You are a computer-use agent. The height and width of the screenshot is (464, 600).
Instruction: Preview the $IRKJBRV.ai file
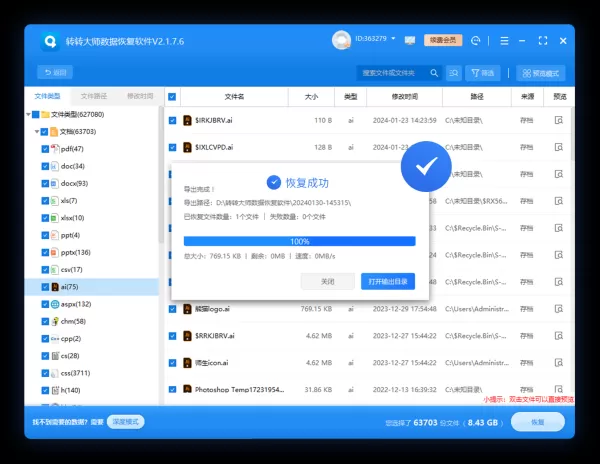click(559, 120)
